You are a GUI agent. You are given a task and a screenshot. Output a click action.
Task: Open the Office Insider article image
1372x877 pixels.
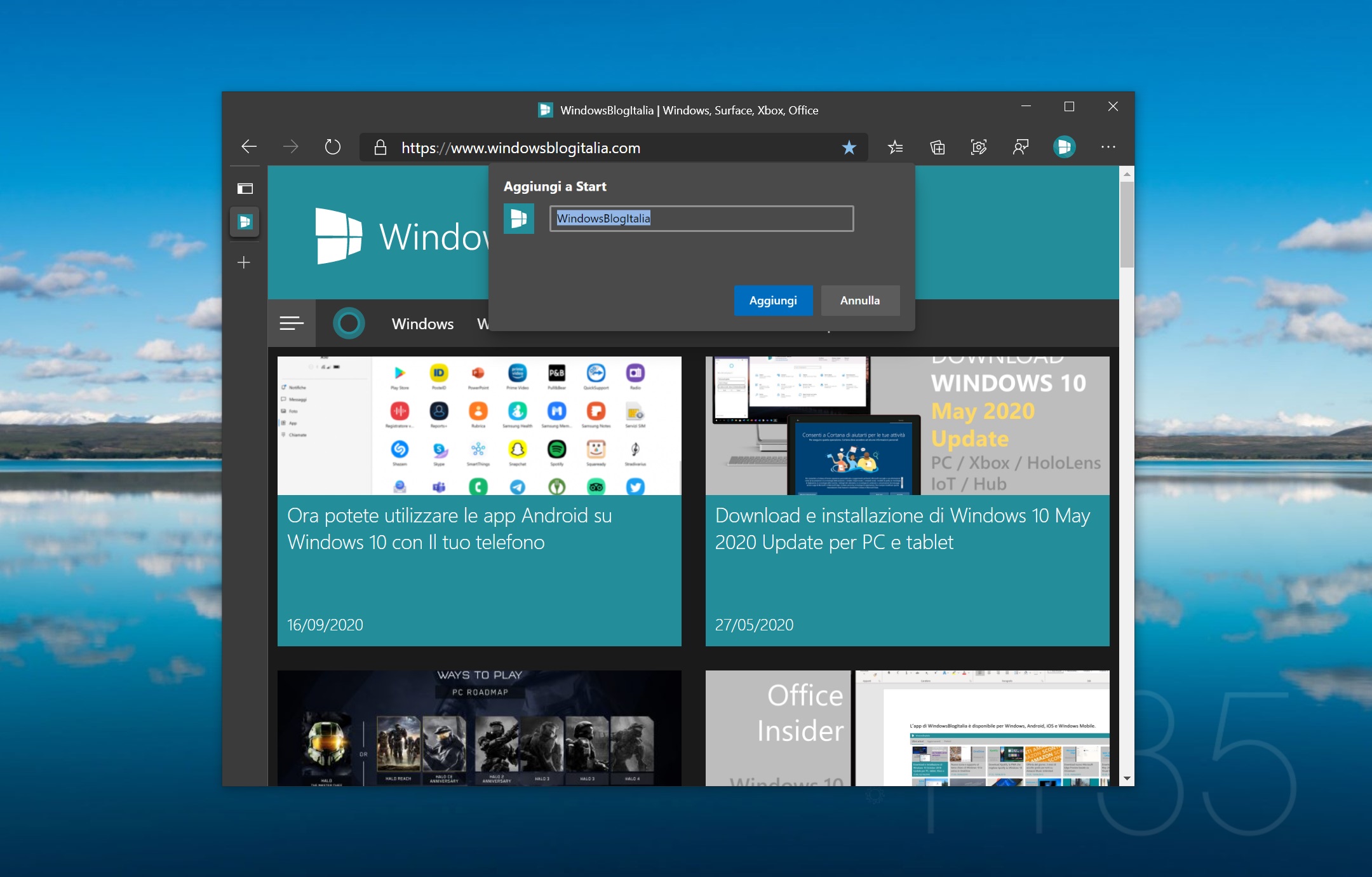point(907,728)
